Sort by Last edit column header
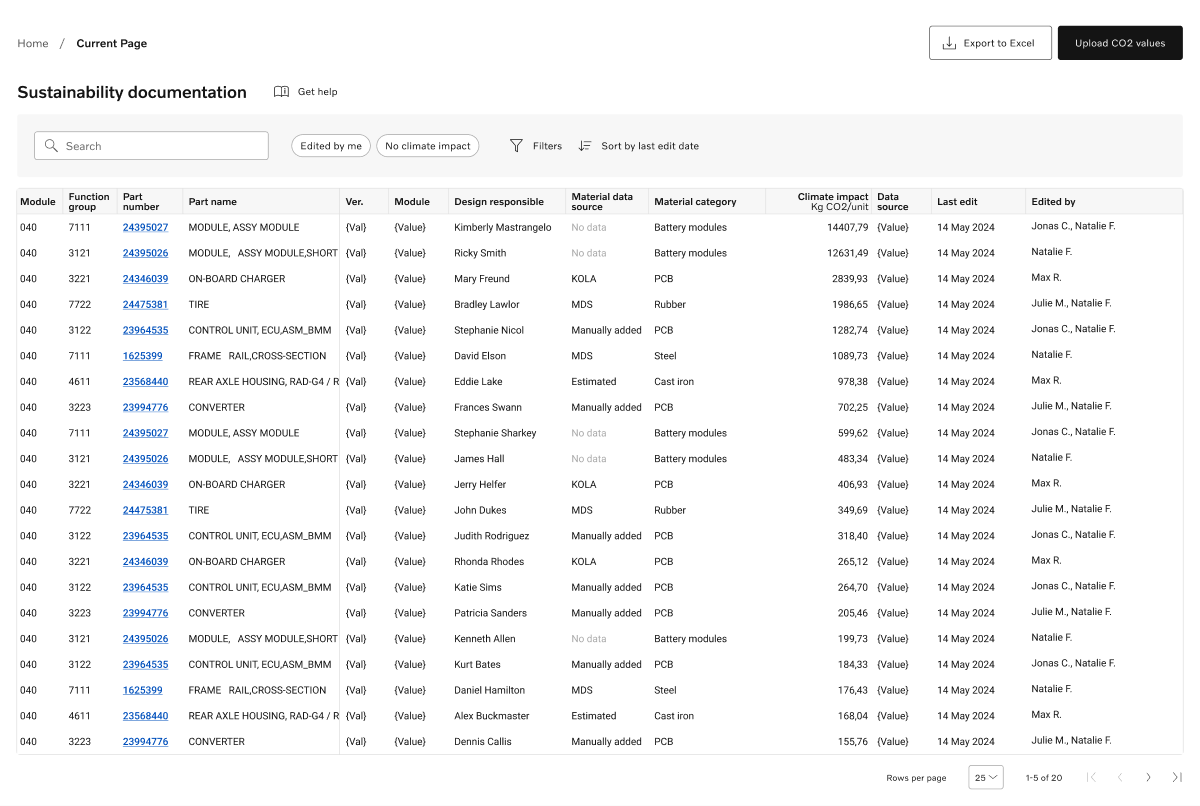The image size is (1200, 806). [957, 201]
